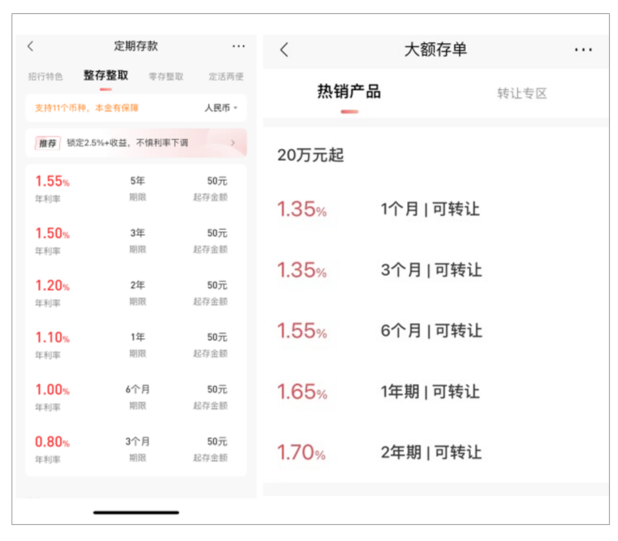The width and height of the screenshot is (618, 541).
Task: Open the three-dot menu on 大额存单
Action: (x=583, y=50)
